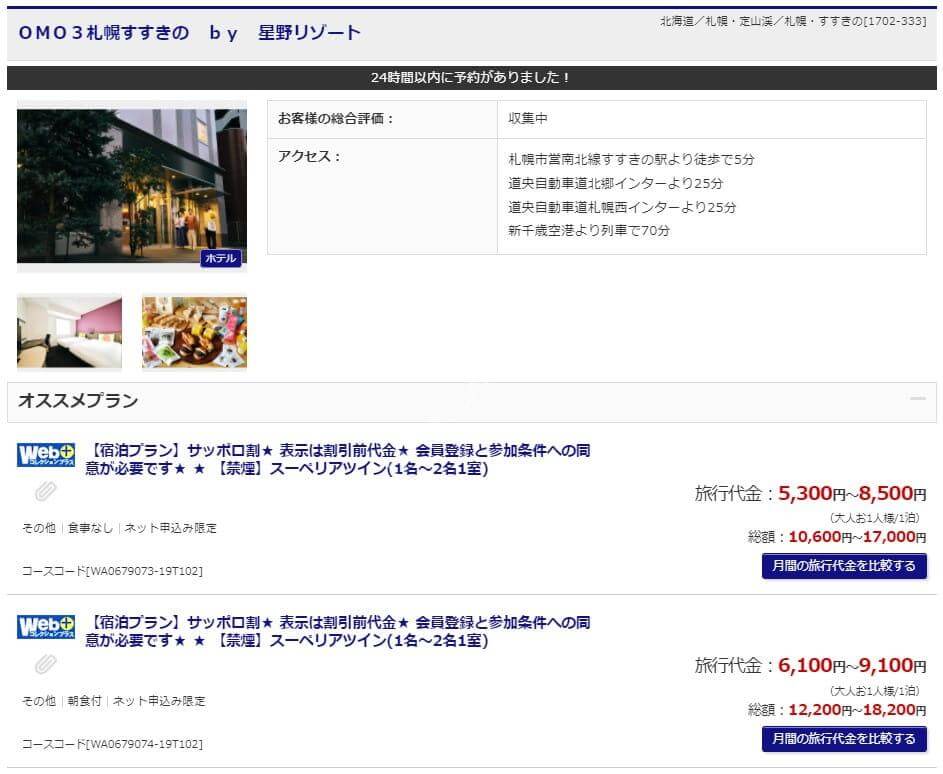The height and width of the screenshot is (774, 943).
Task: Open the twin room thumbnail photo
Action: (x=69, y=331)
